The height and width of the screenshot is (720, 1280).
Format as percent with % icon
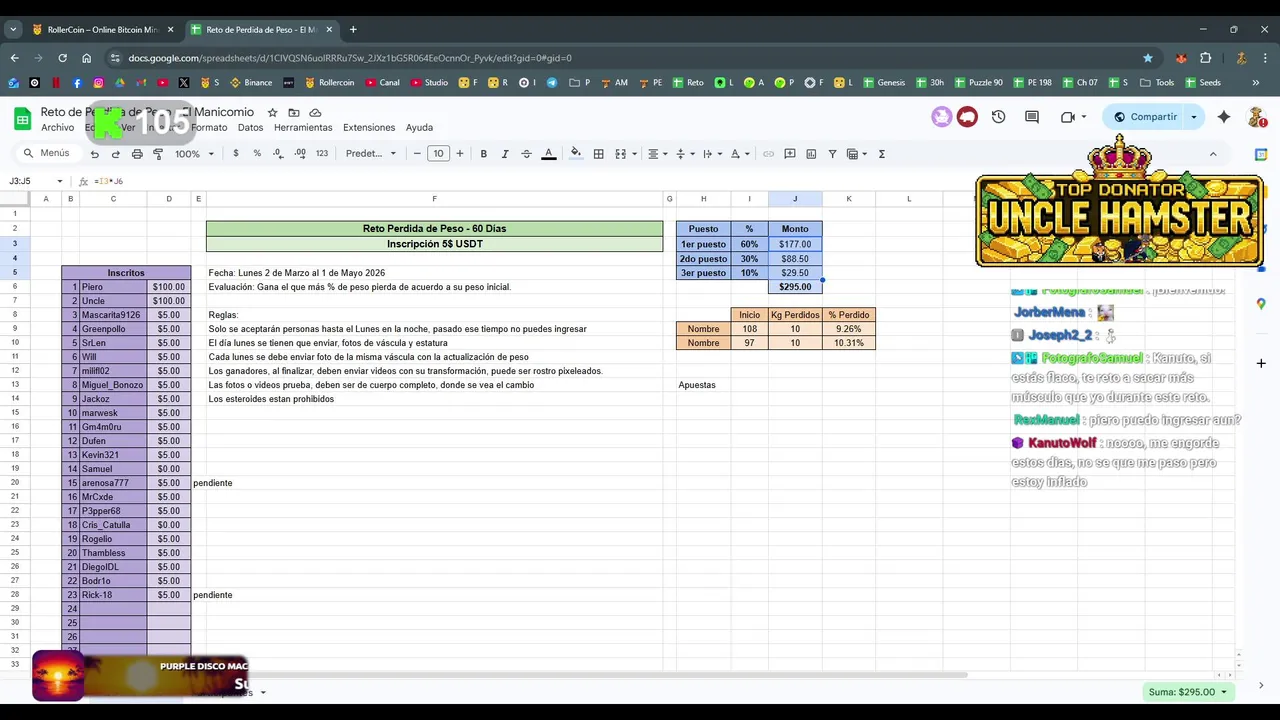257,154
